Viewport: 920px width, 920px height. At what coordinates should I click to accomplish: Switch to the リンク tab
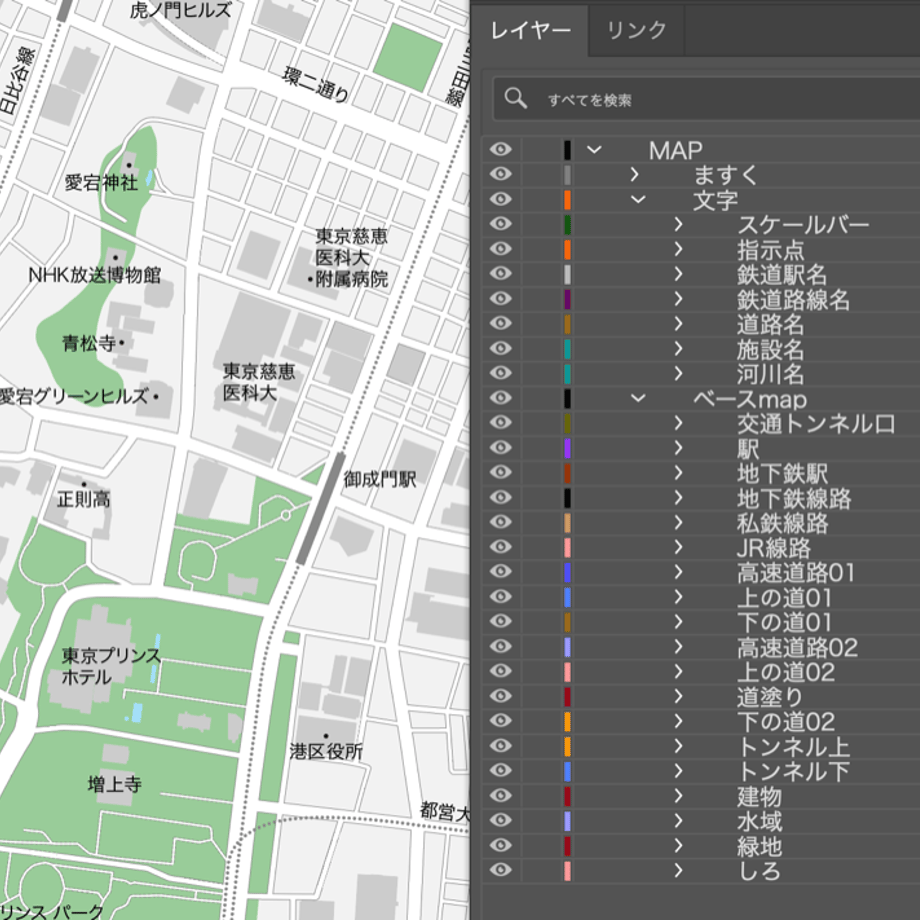[636, 31]
